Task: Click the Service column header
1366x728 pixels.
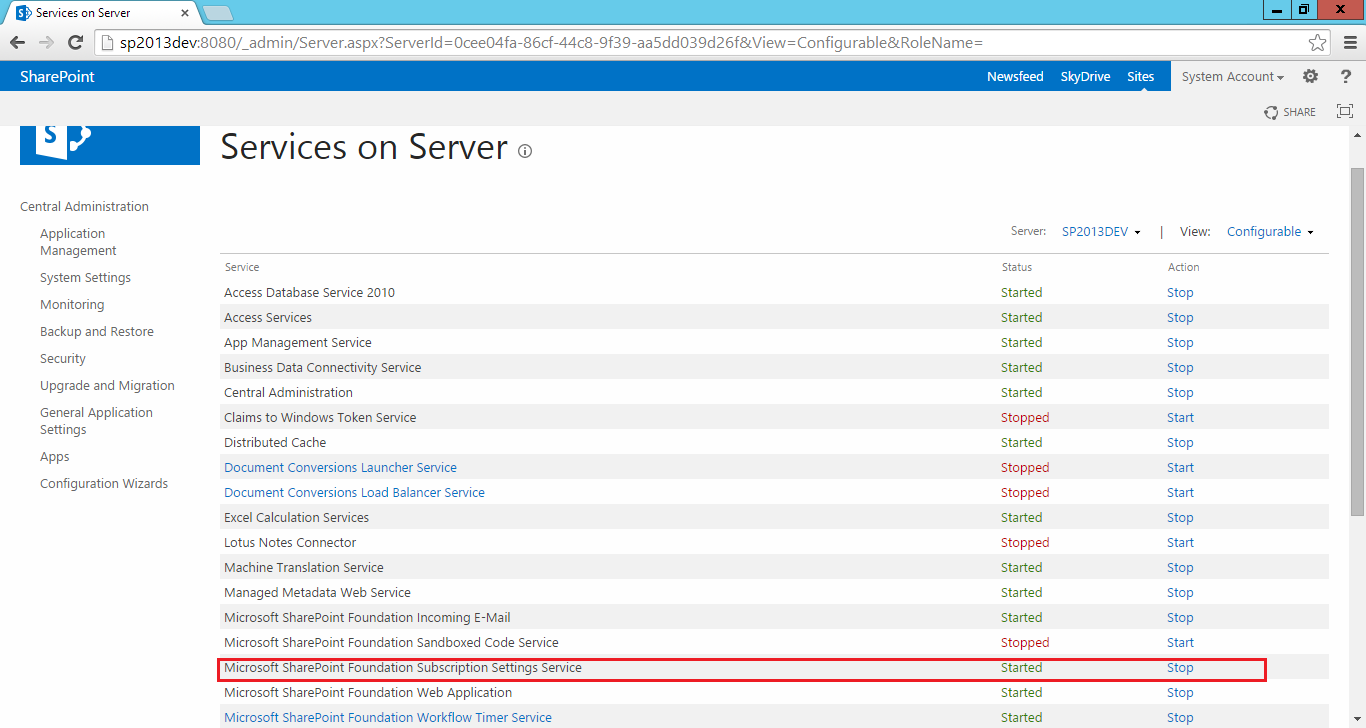Action: (242, 268)
